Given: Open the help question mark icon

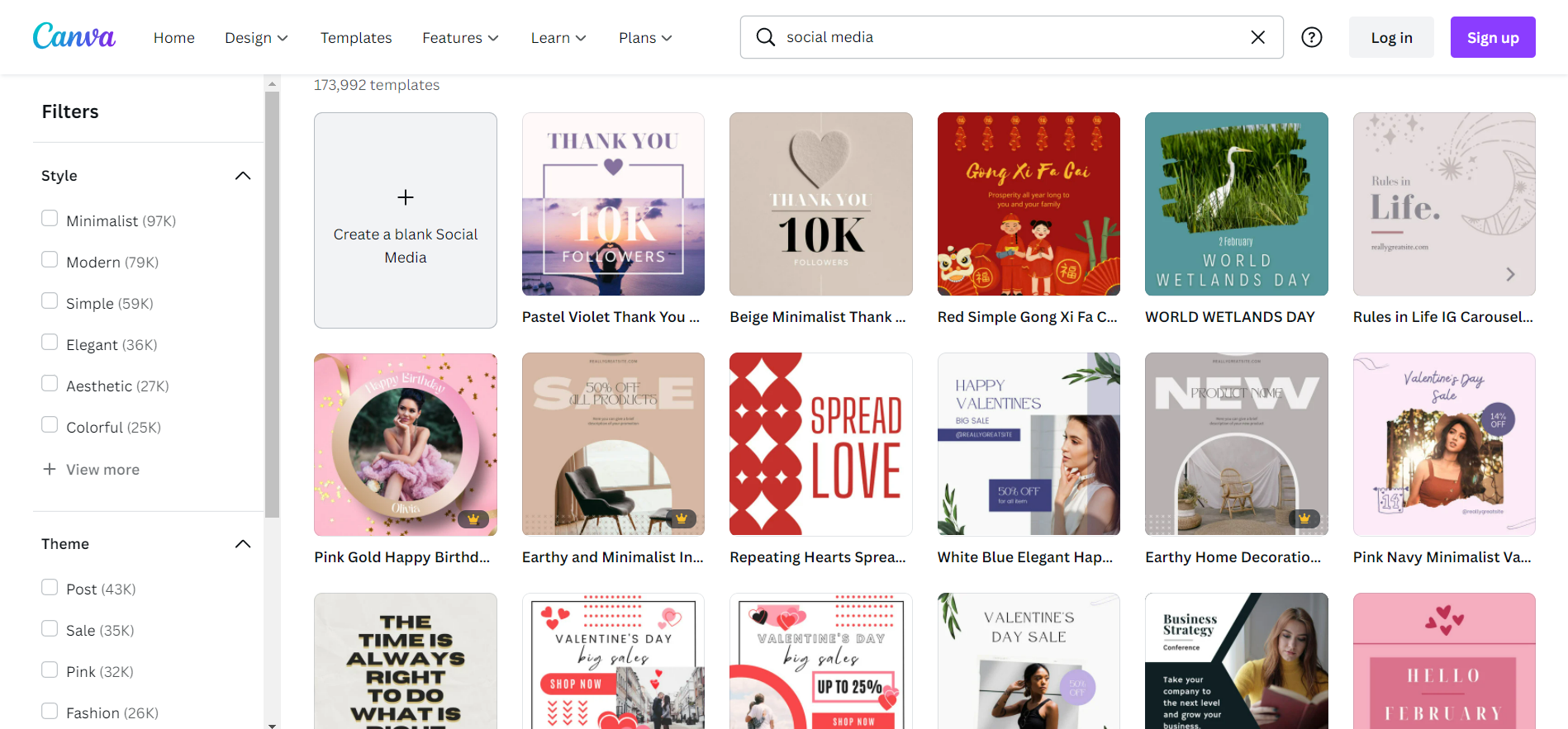Looking at the screenshot, I should [1312, 37].
